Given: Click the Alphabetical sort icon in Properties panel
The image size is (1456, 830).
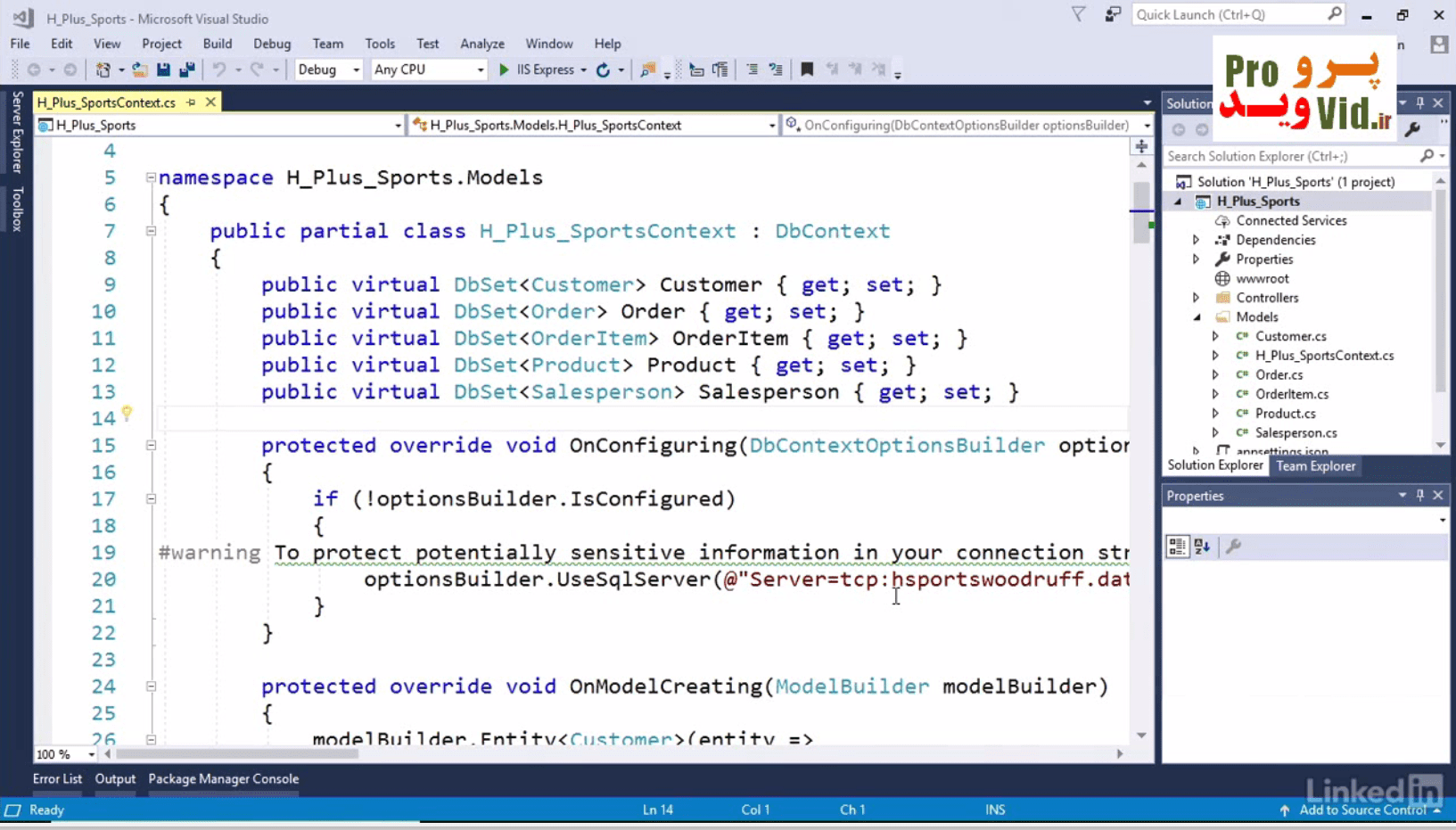Looking at the screenshot, I should [x=1202, y=546].
